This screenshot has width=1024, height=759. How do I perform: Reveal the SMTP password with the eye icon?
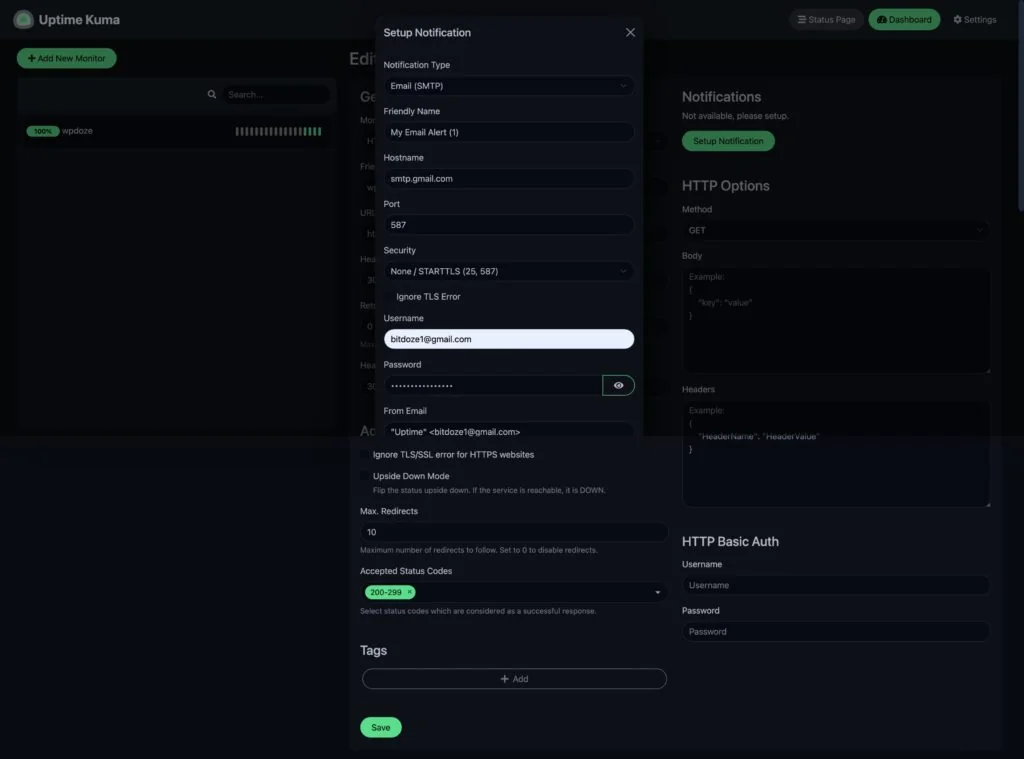pos(619,385)
